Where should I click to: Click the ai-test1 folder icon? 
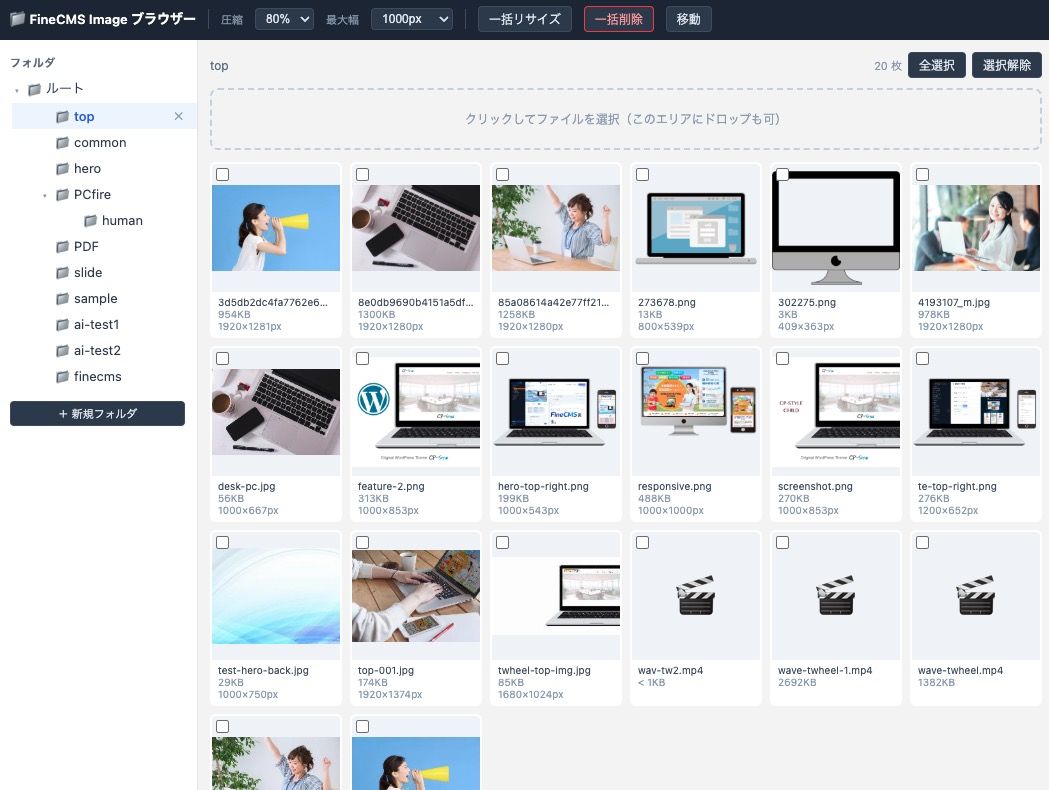(62, 325)
